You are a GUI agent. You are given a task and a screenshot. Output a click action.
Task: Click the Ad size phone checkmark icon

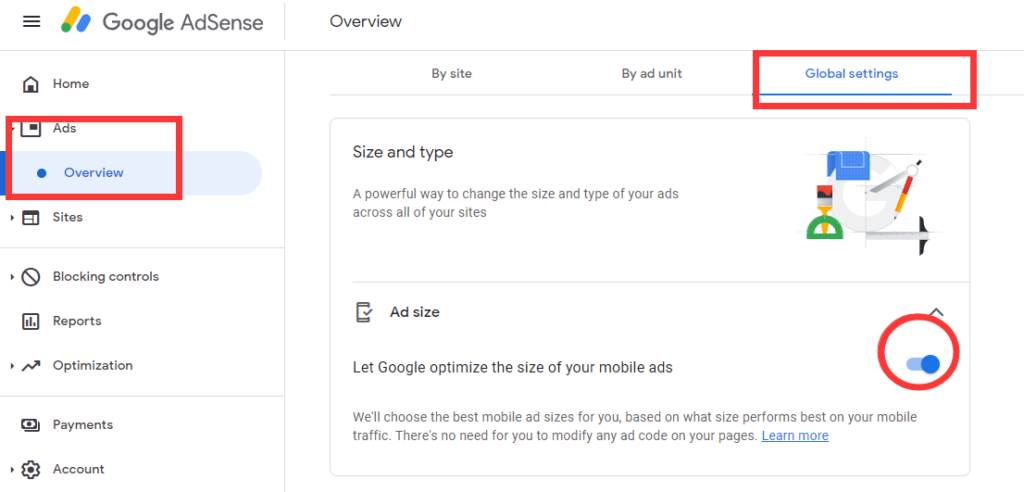coord(364,312)
